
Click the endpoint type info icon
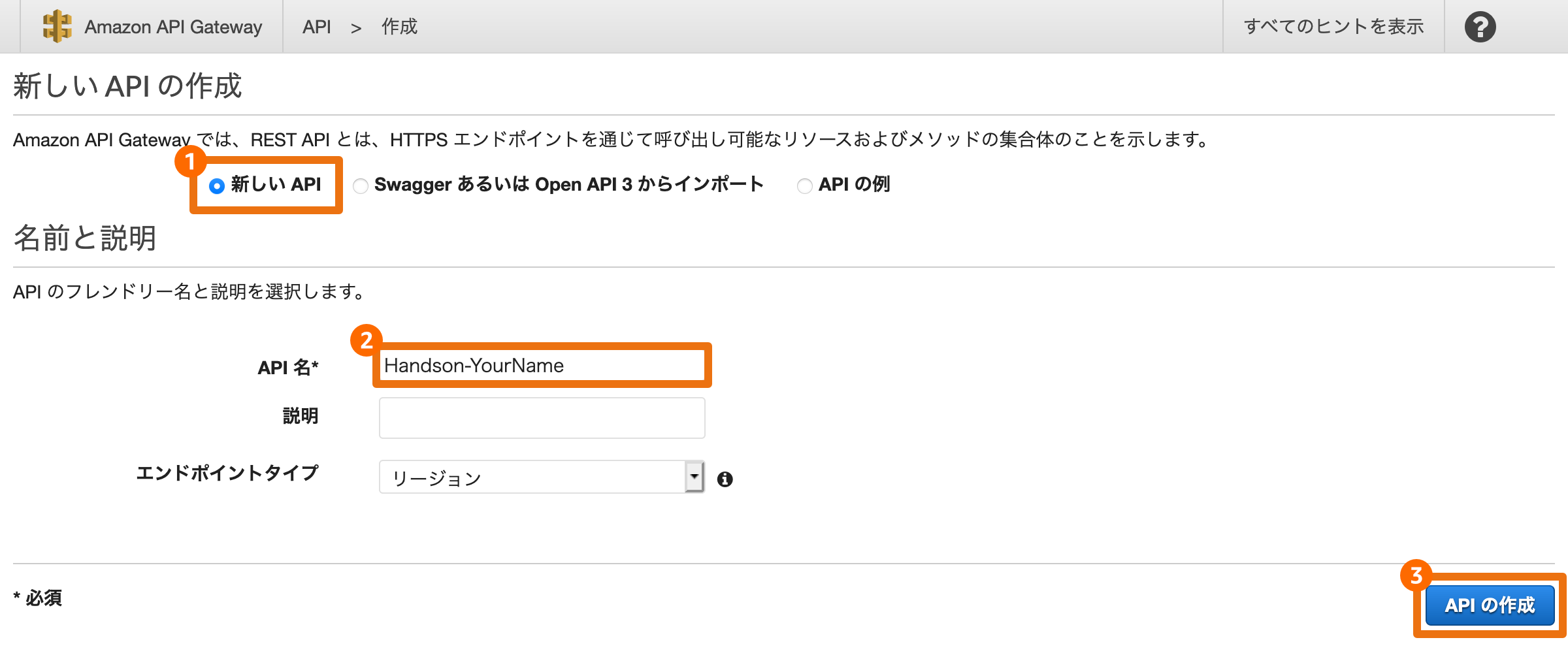point(725,479)
